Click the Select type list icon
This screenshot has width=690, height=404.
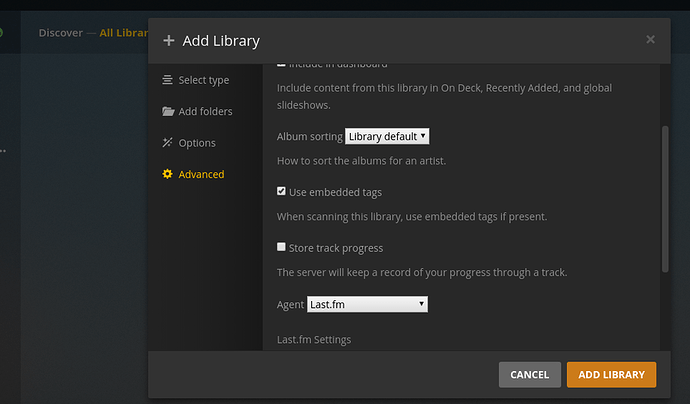[168, 80]
